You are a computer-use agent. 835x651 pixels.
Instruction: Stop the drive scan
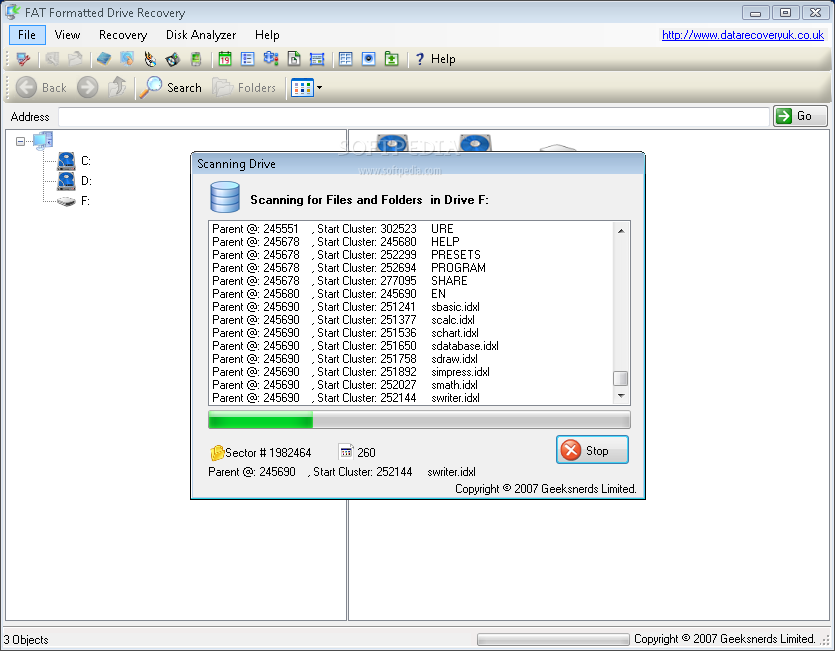(x=592, y=450)
